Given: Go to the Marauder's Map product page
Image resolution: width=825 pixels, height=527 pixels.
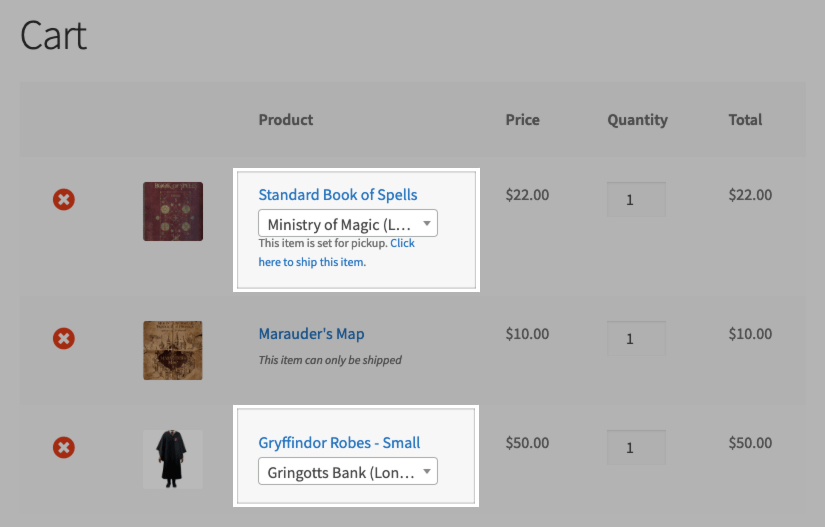Looking at the screenshot, I should click(311, 334).
